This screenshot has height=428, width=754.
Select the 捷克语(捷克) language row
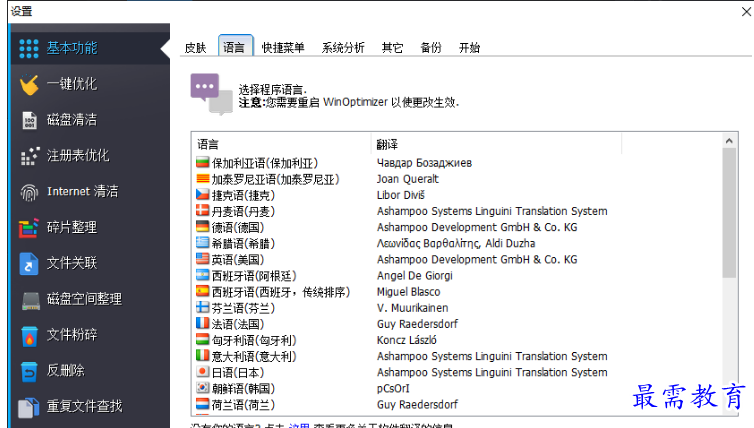point(457,195)
